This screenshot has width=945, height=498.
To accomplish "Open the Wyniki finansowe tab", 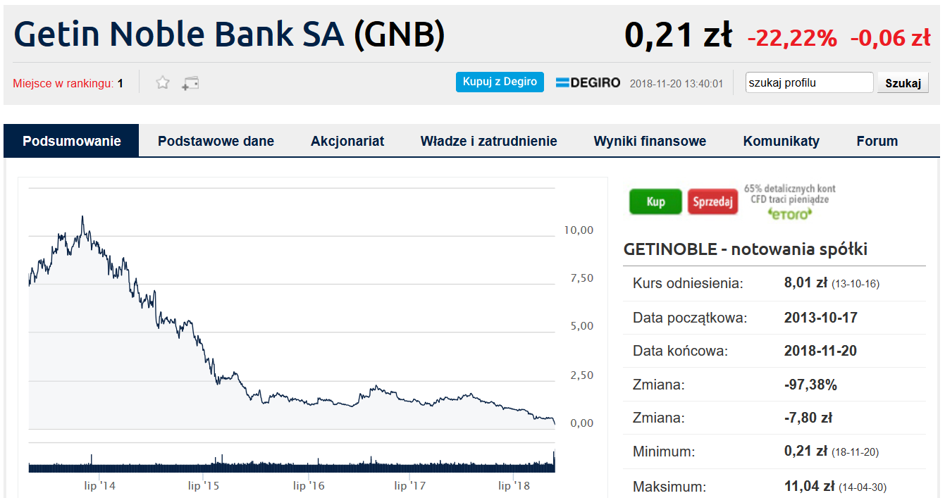I will point(650,141).
